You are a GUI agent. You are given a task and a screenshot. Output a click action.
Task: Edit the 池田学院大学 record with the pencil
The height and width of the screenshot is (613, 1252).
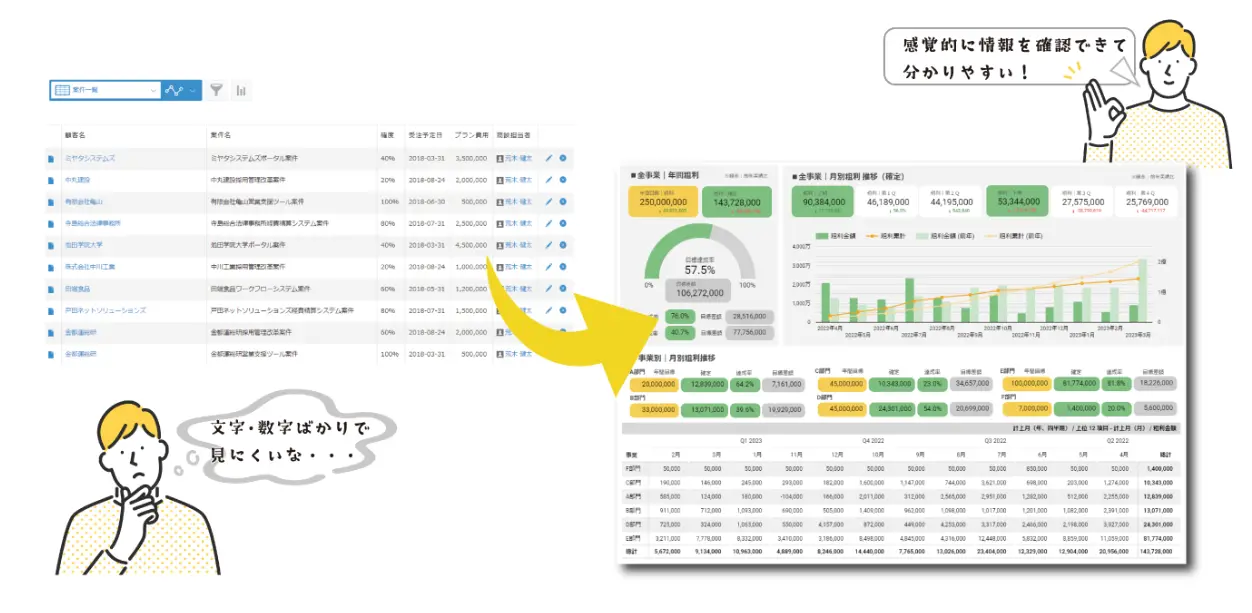pyautogui.click(x=548, y=245)
